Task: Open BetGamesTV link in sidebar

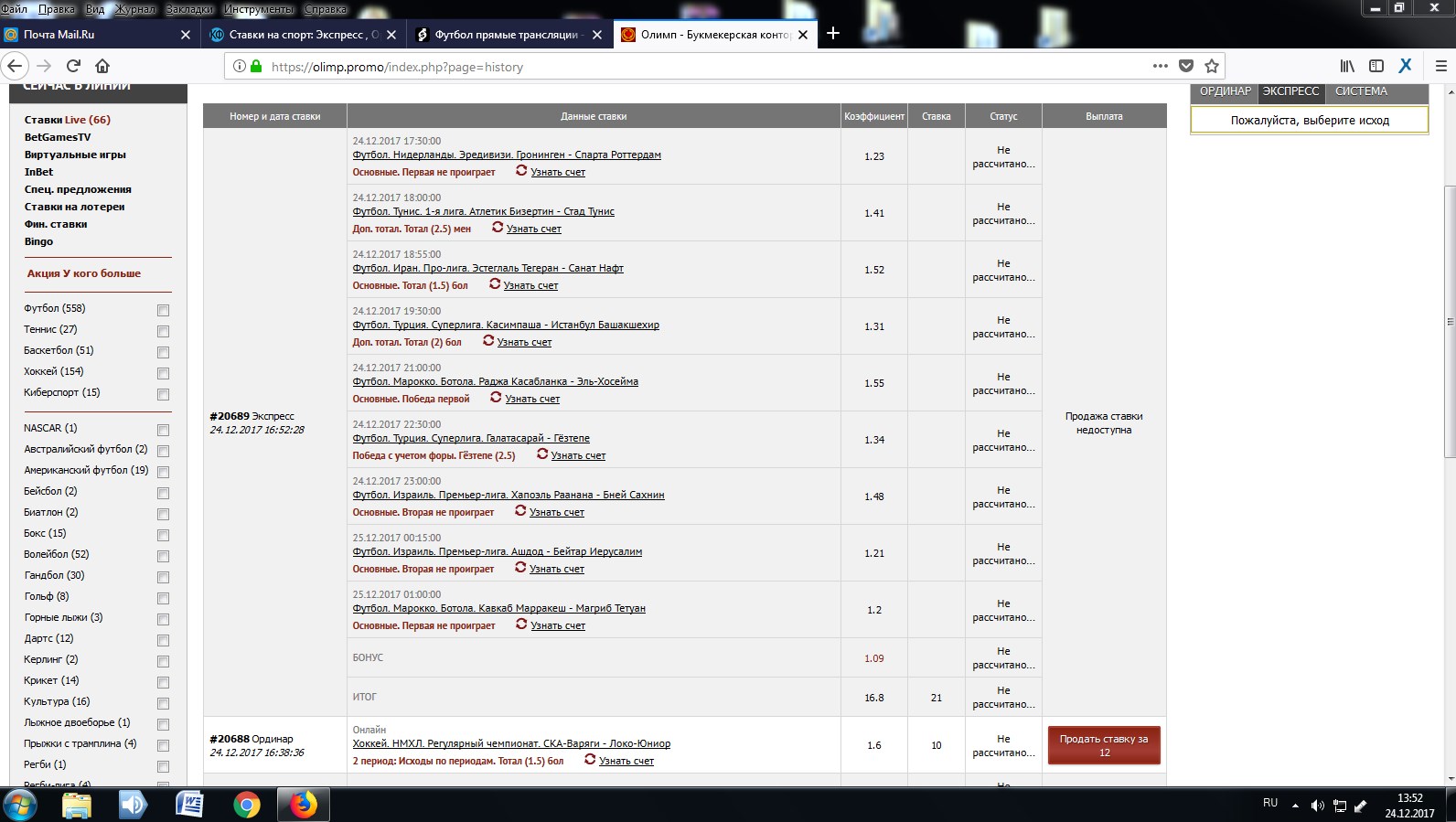Action: [58, 137]
